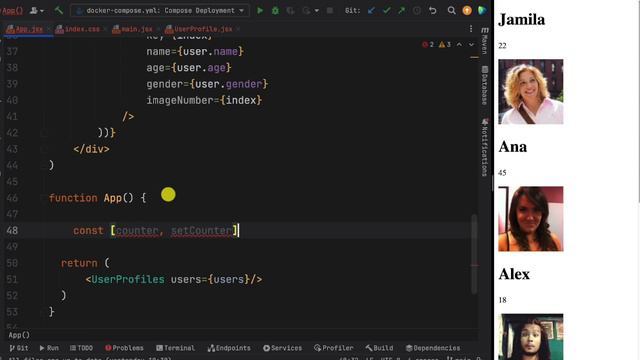Screen dimensions: 640x360
Task: Open the Notifications tool window
Action: click(484, 148)
